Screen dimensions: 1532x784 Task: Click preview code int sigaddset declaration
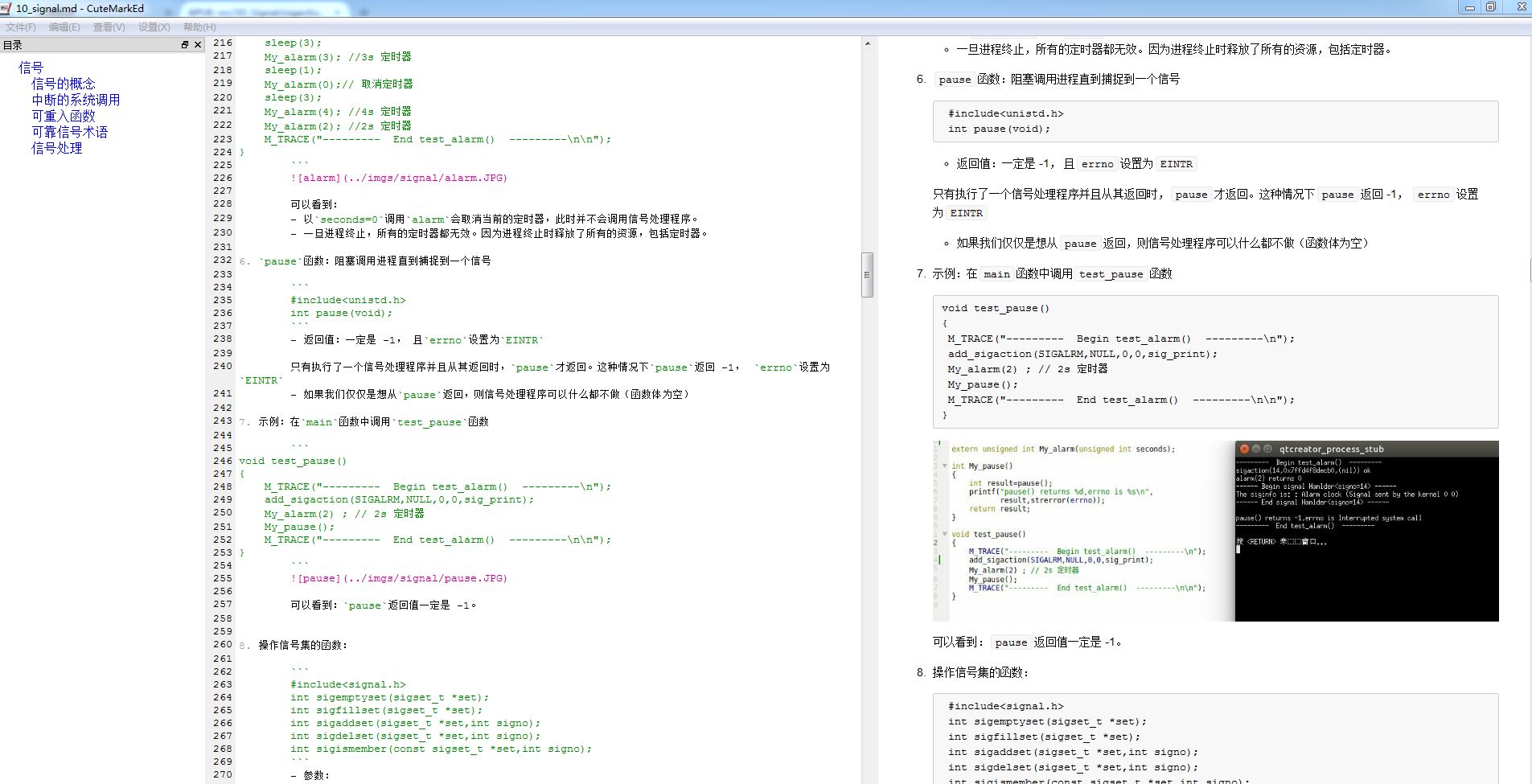(1073, 752)
